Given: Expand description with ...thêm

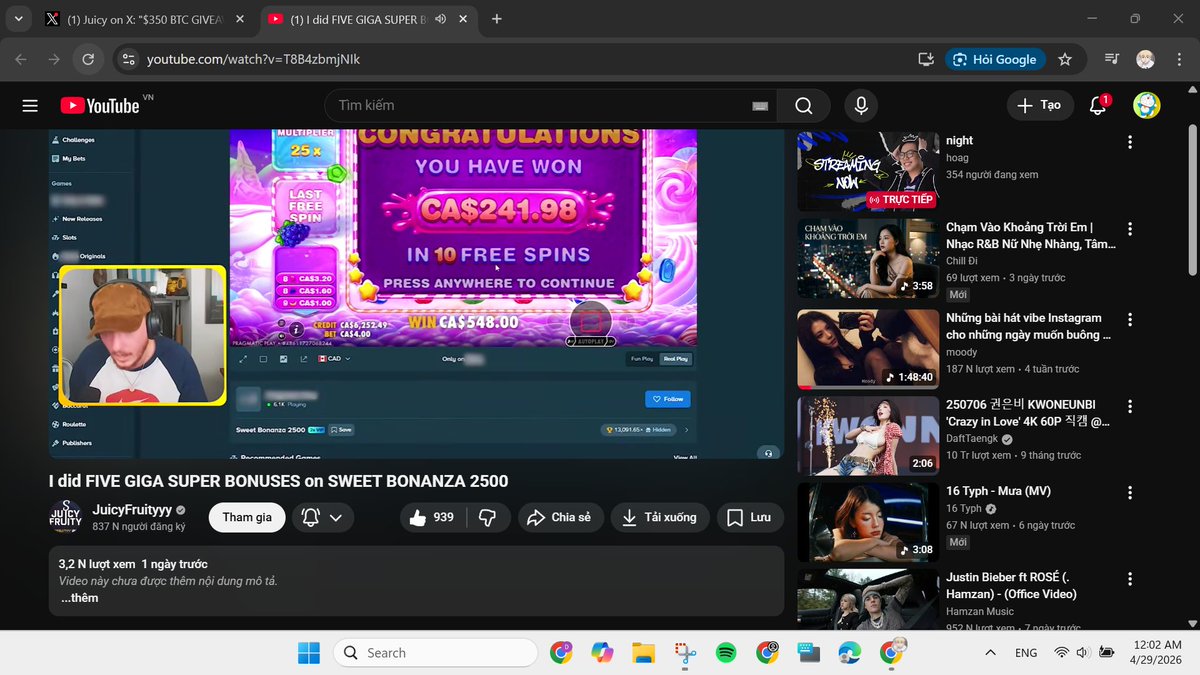Looking at the screenshot, I should [x=80, y=598].
